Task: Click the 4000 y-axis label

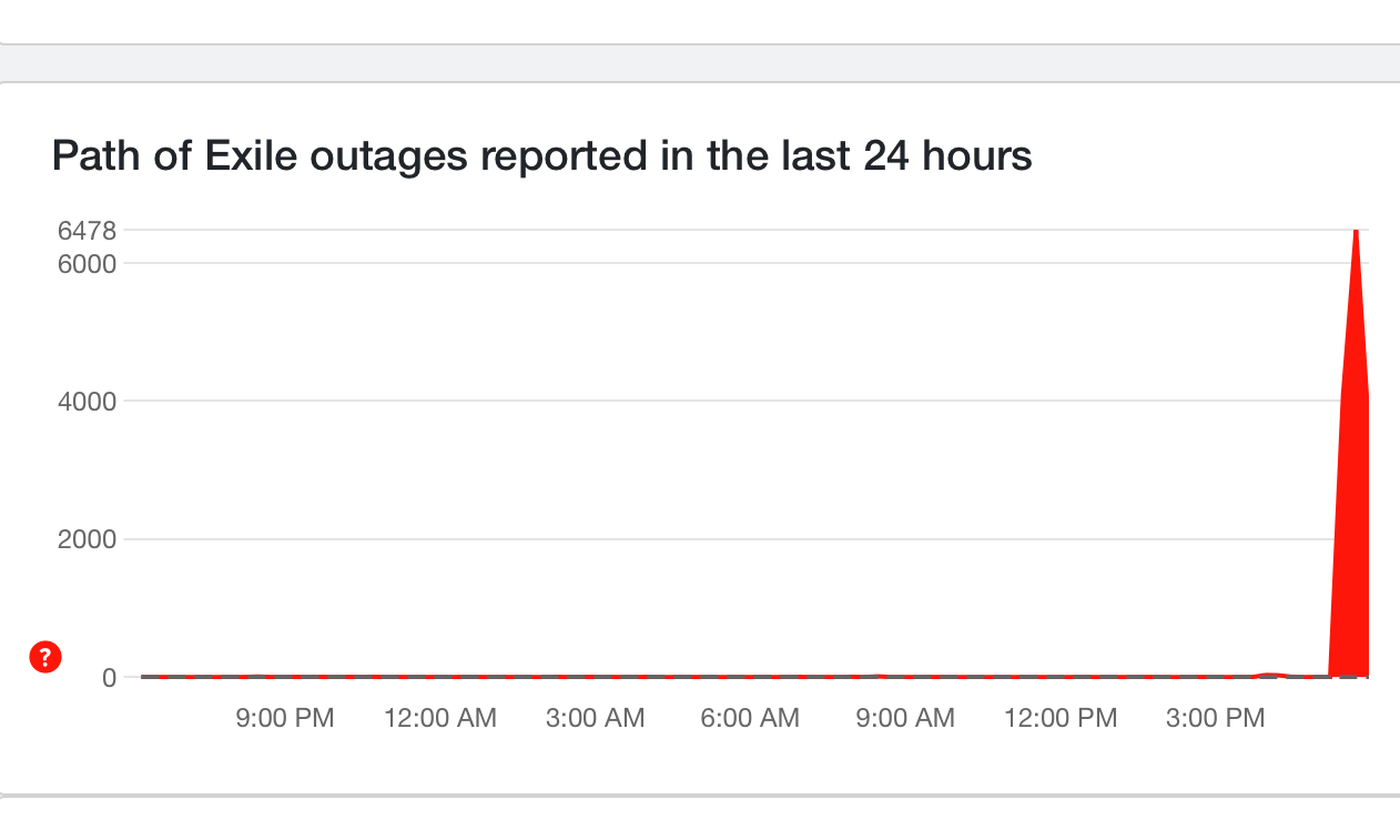Action: [x=89, y=401]
